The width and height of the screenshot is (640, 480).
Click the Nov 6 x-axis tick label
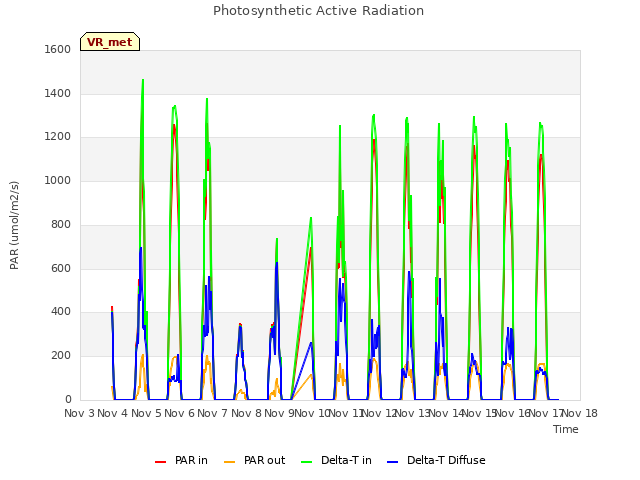(179, 413)
